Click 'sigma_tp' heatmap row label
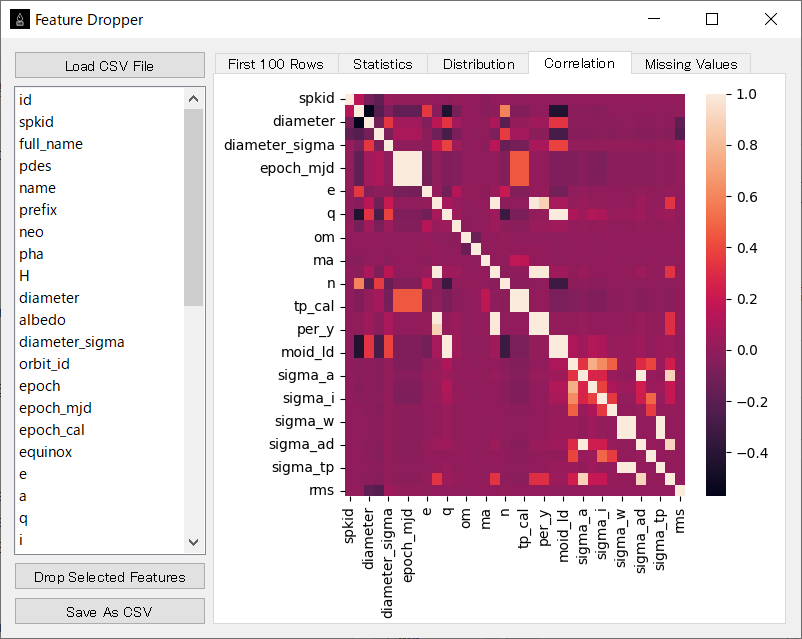802x639 pixels. (303, 467)
